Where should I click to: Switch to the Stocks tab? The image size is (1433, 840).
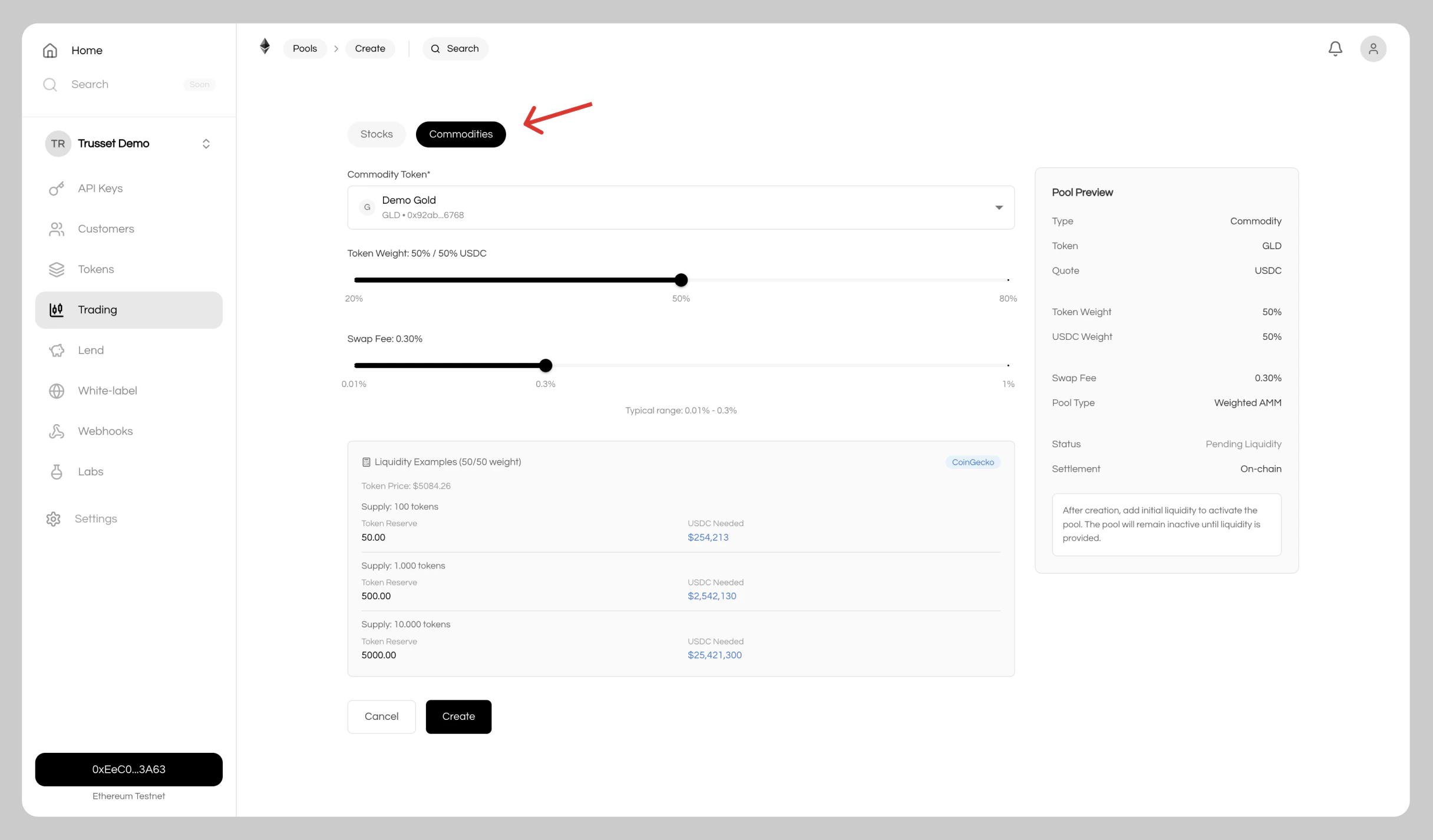point(376,134)
